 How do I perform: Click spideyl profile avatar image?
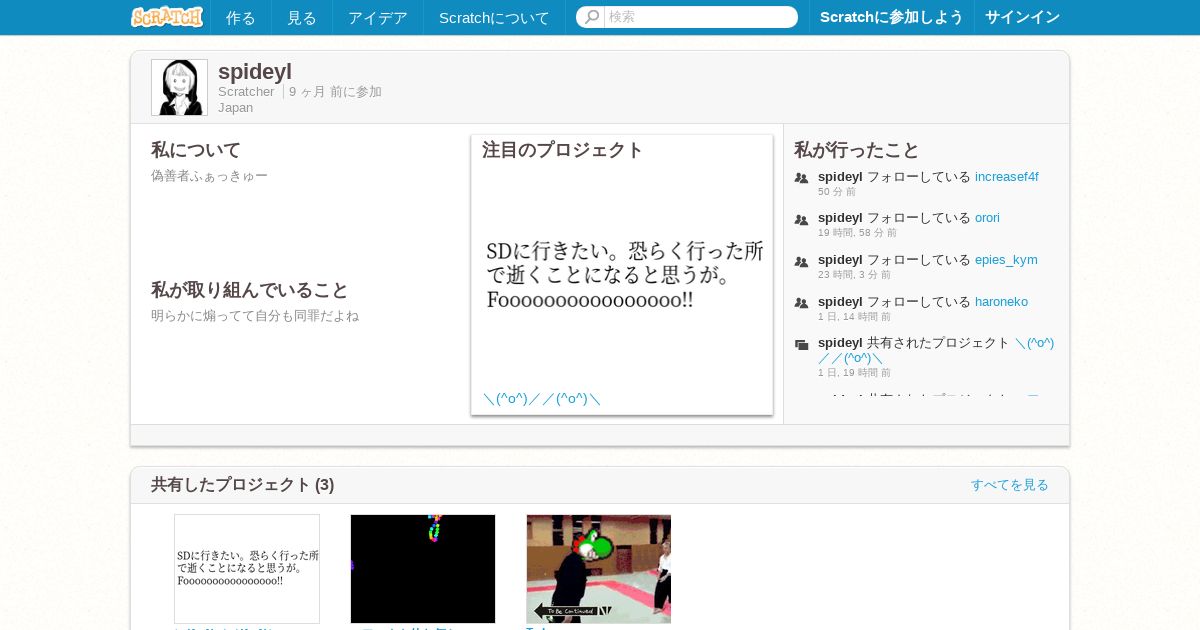(x=179, y=87)
